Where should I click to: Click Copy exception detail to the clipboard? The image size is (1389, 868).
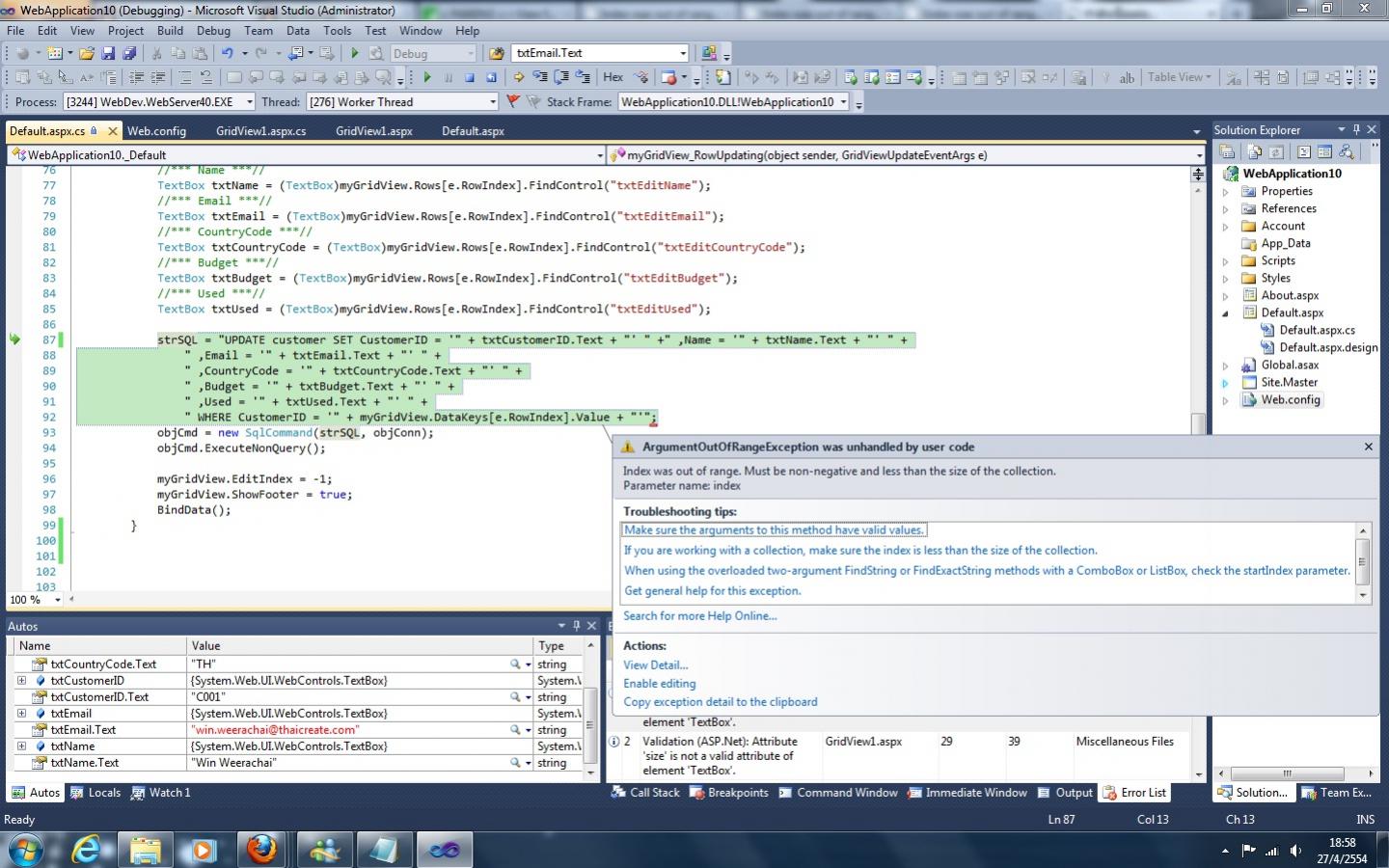[x=720, y=702]
